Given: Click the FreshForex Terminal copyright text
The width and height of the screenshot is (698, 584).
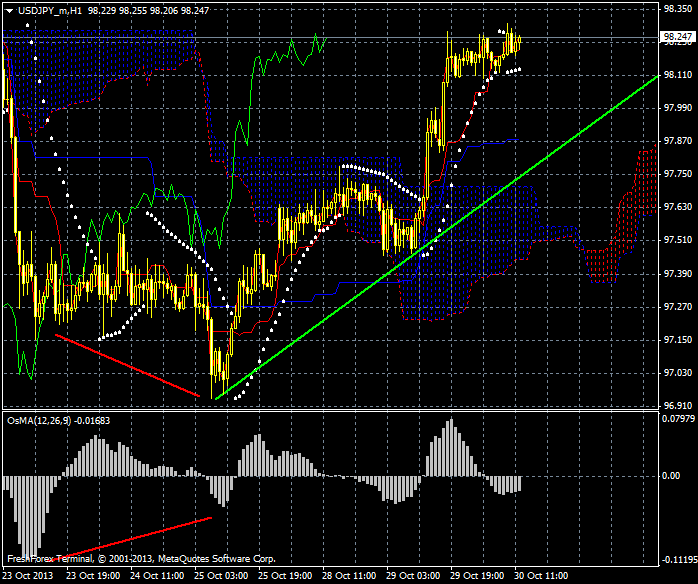Looking at the screenshot, I should coord(140,559).
